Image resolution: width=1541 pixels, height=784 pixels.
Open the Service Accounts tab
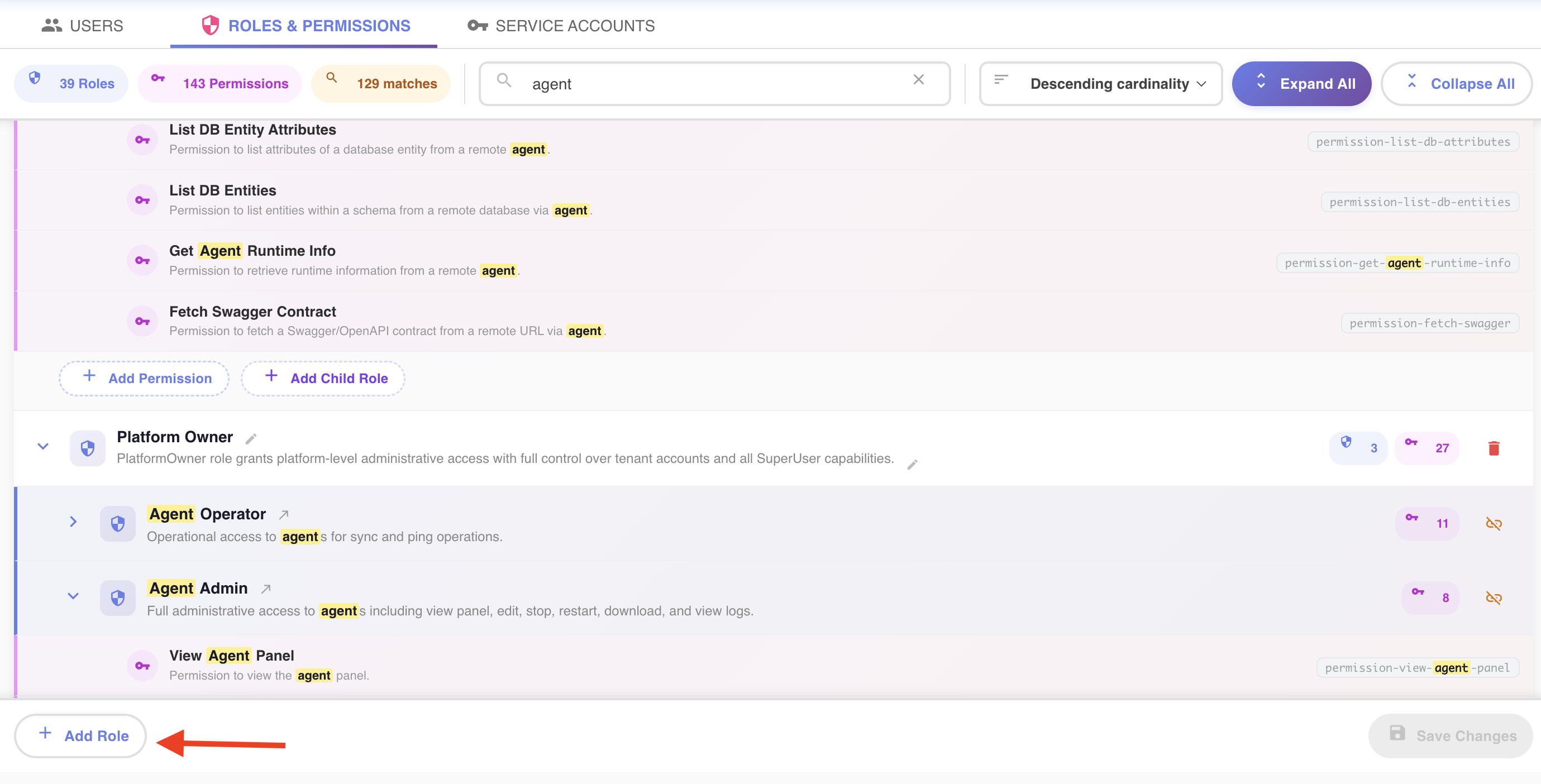561,25
